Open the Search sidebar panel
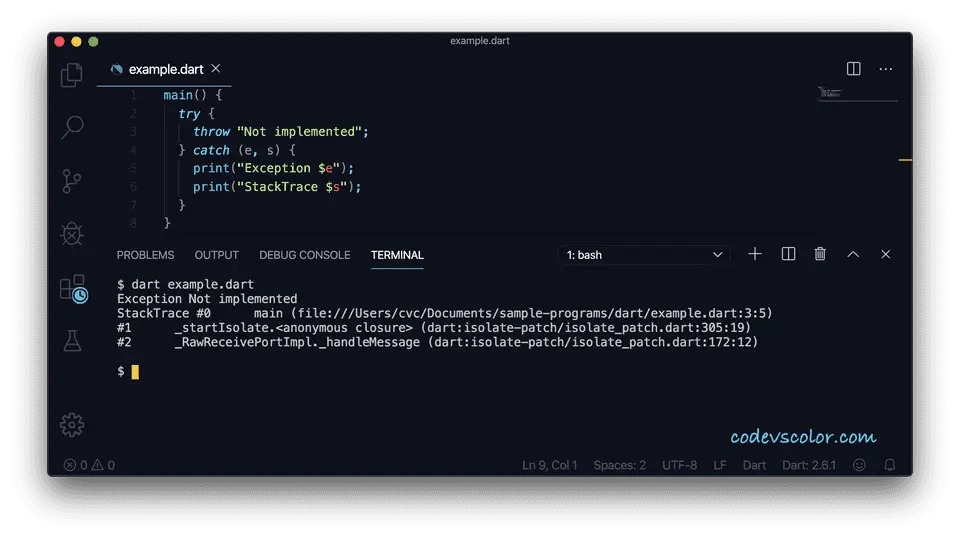The image size is (960, 539). pos(72,127)
